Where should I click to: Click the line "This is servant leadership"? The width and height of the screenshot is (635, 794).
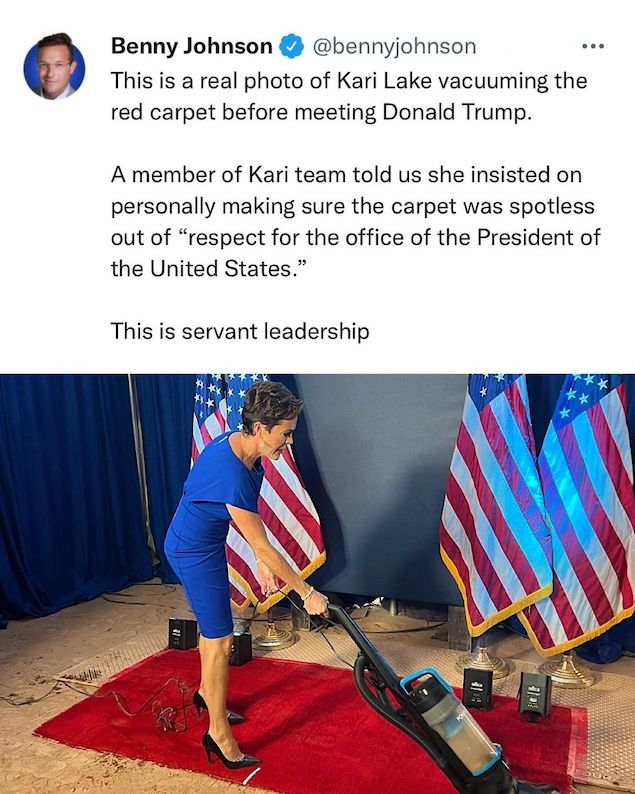point(240,332)
